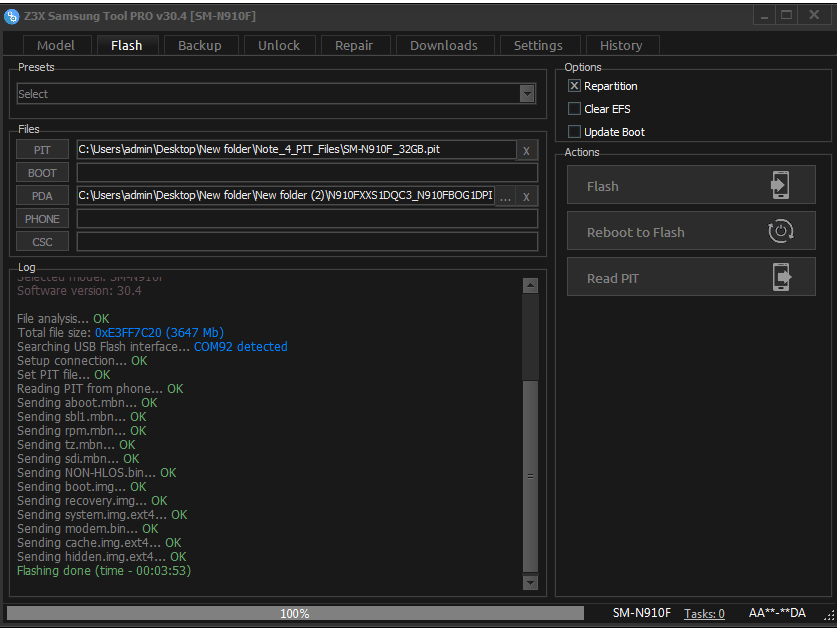Click the PDA file button
Viewport: 837px width, 630px height.
(42, 196)
